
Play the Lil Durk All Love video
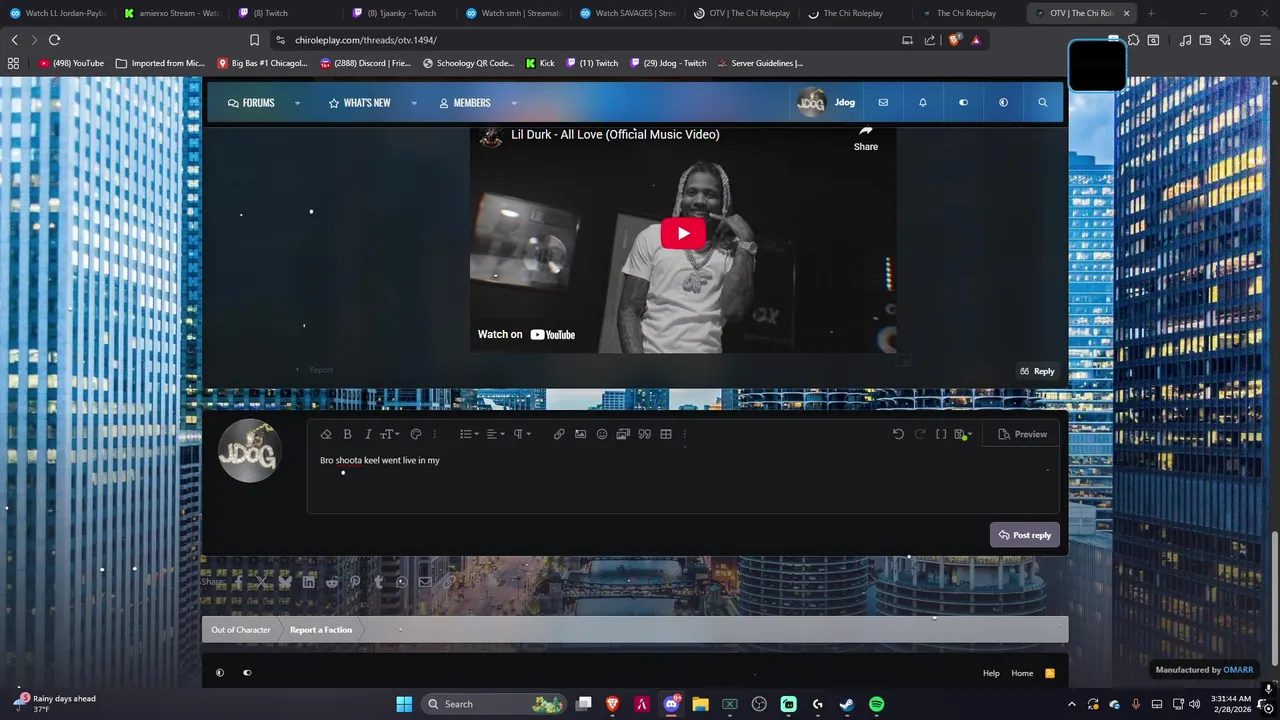click(683, 234)
